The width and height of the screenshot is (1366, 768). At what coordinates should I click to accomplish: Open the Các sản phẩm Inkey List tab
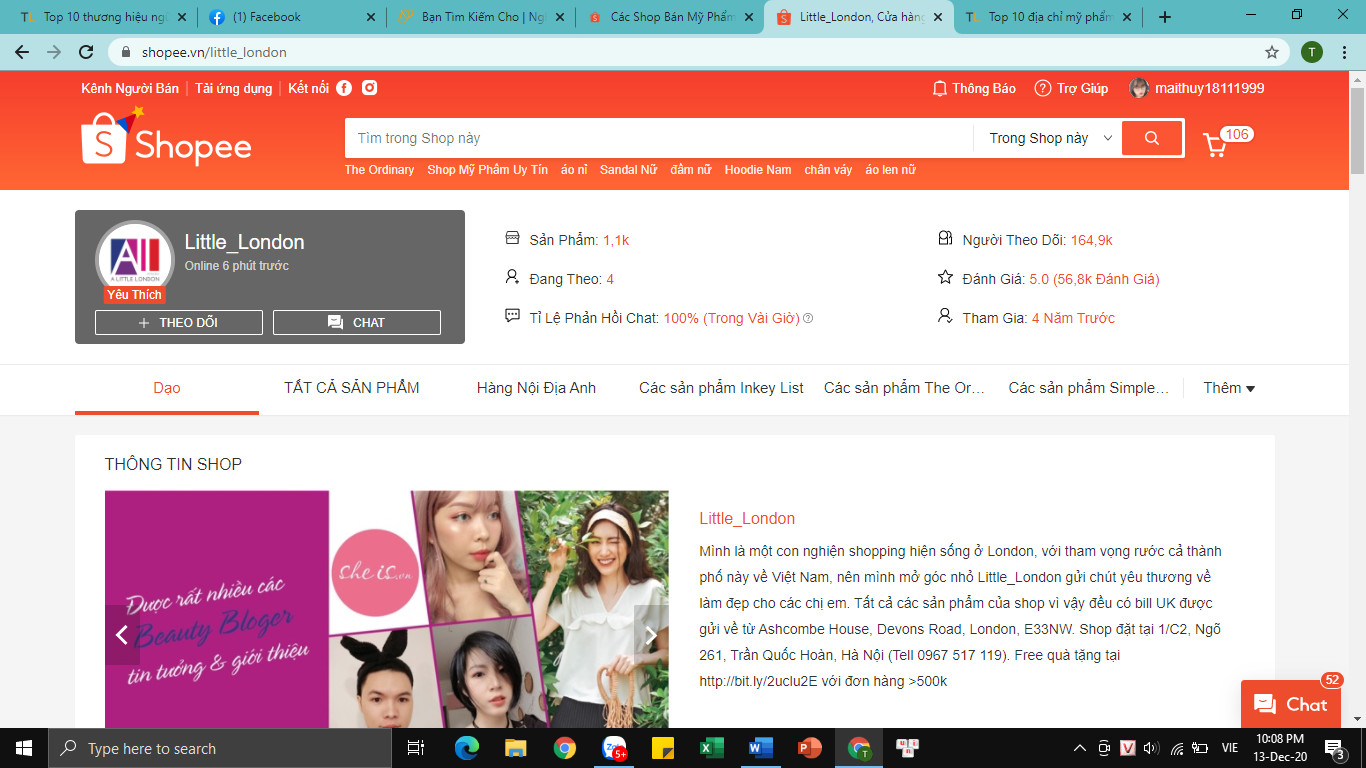click(x=721, y=388)
